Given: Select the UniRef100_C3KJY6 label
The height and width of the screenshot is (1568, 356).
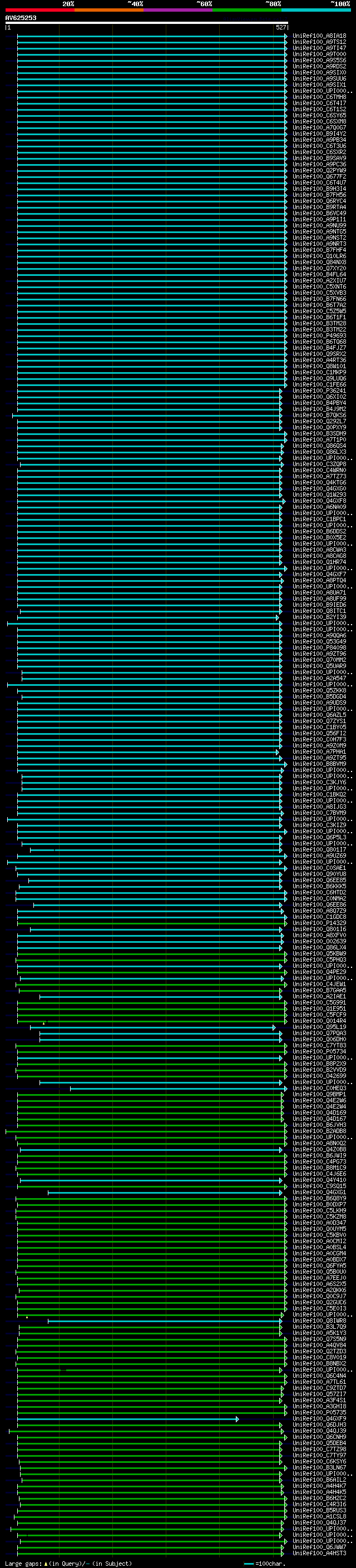Looking at the screenshot, I should click(319, 782).
